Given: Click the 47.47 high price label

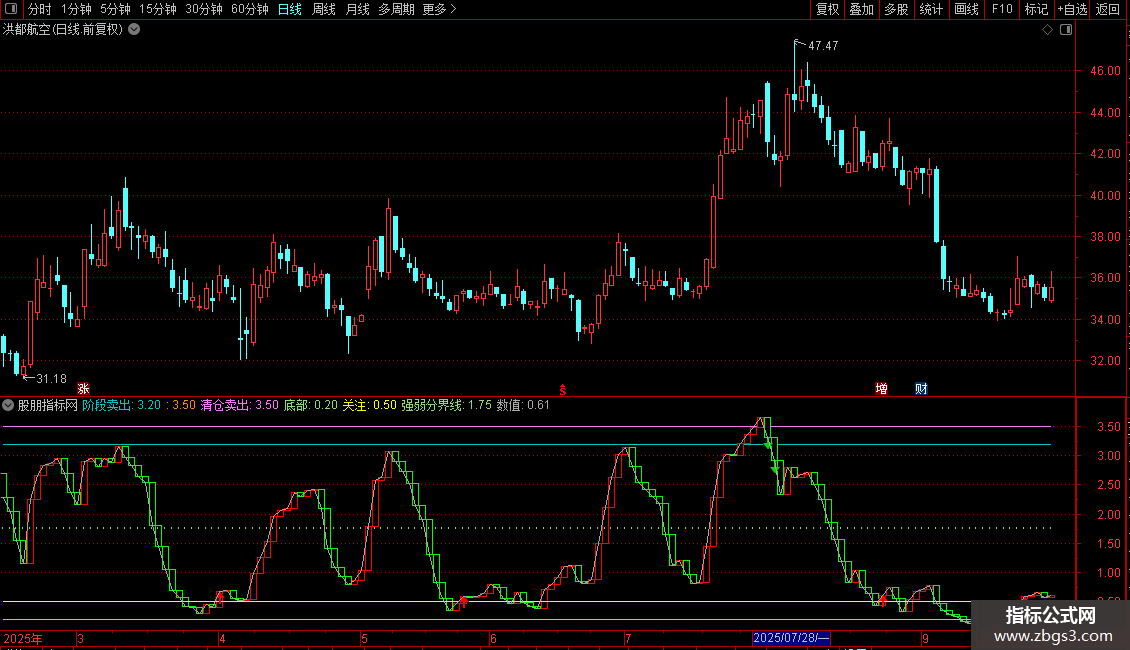Looking at the screenshot, I should (x=823, y=46).
